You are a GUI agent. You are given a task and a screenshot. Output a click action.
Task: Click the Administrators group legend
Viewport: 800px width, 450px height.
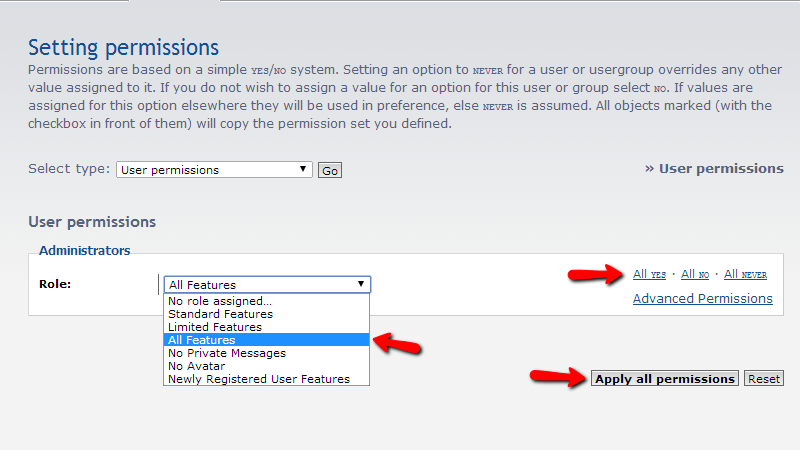pos(84,250)
